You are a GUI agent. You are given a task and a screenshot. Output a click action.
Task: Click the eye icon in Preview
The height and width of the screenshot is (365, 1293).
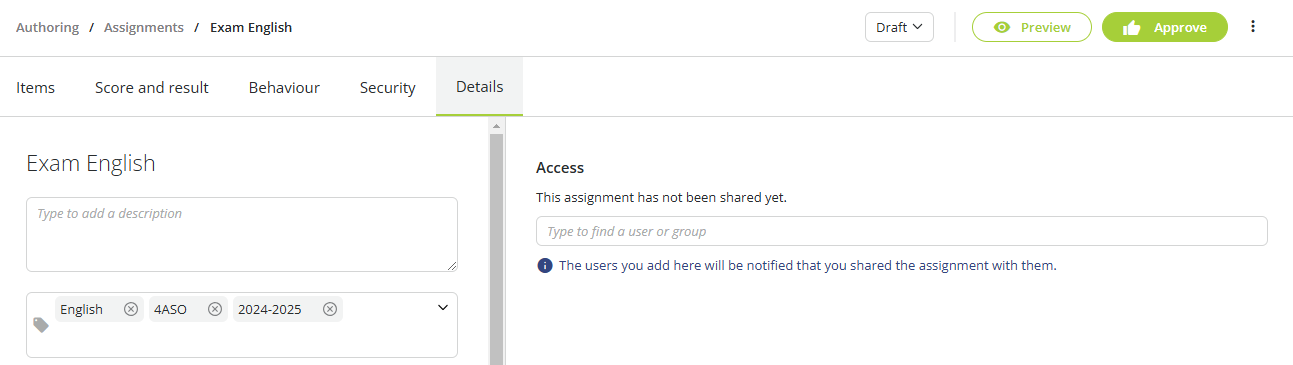[x=1002, y=28]
